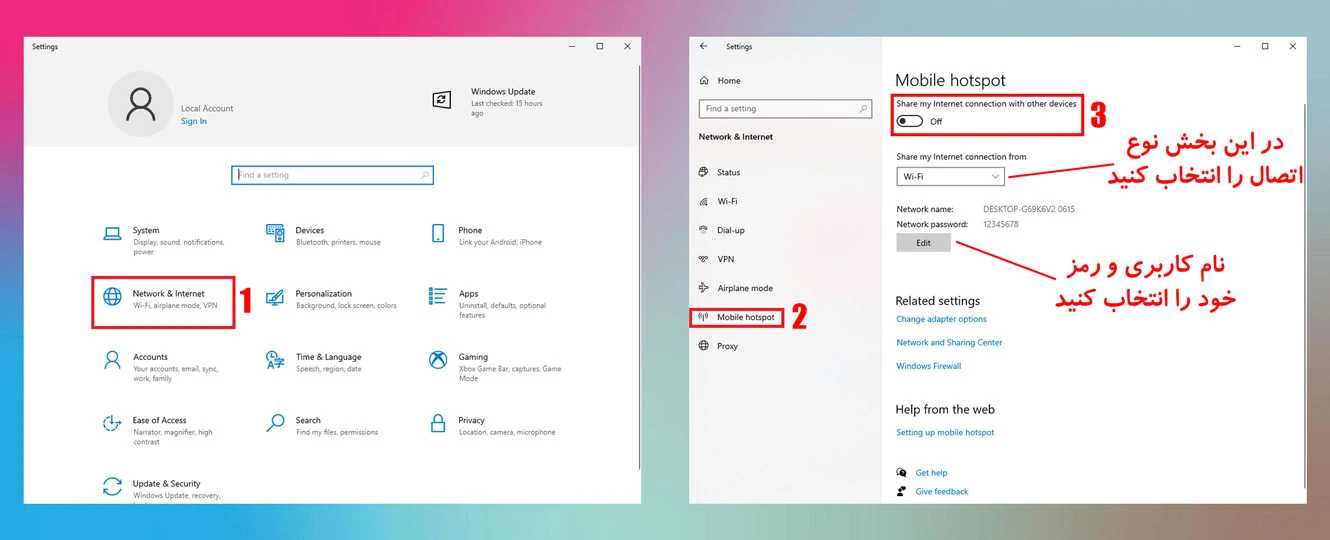Click the Dial-up sidebar icon

(x=704, y=230)
